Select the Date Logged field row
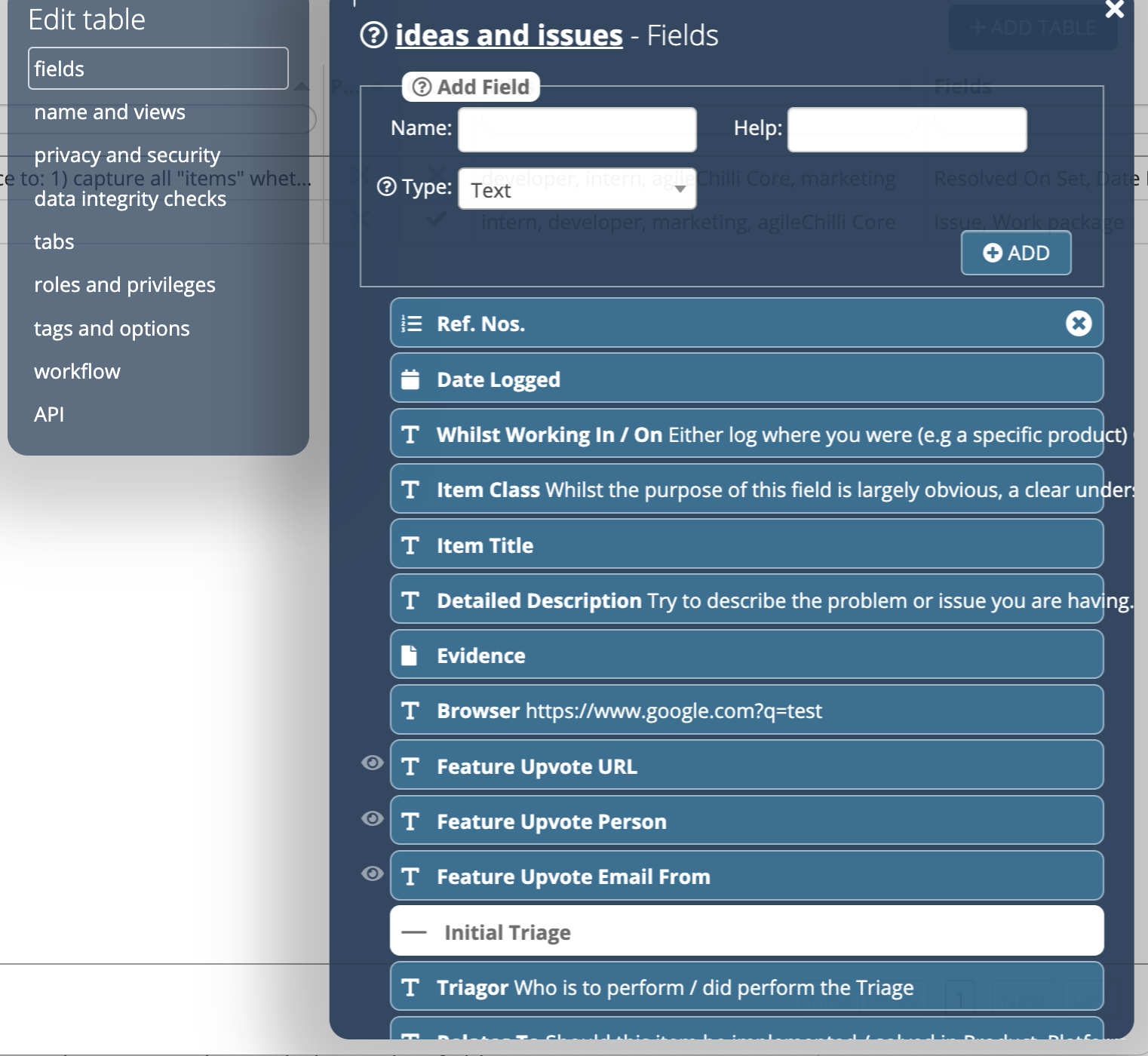Image resolution: width=1148 pixels, height=1056 pixels. 747,378
